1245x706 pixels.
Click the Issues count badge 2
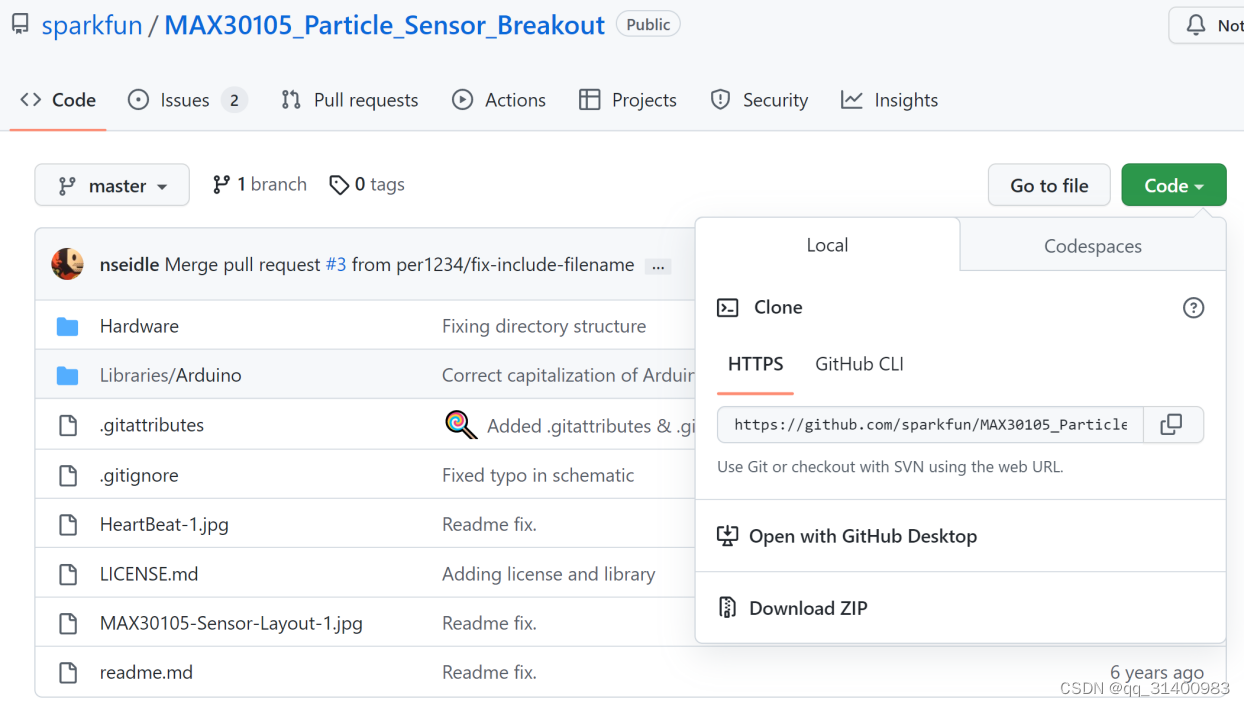click(x=234, y=100)
